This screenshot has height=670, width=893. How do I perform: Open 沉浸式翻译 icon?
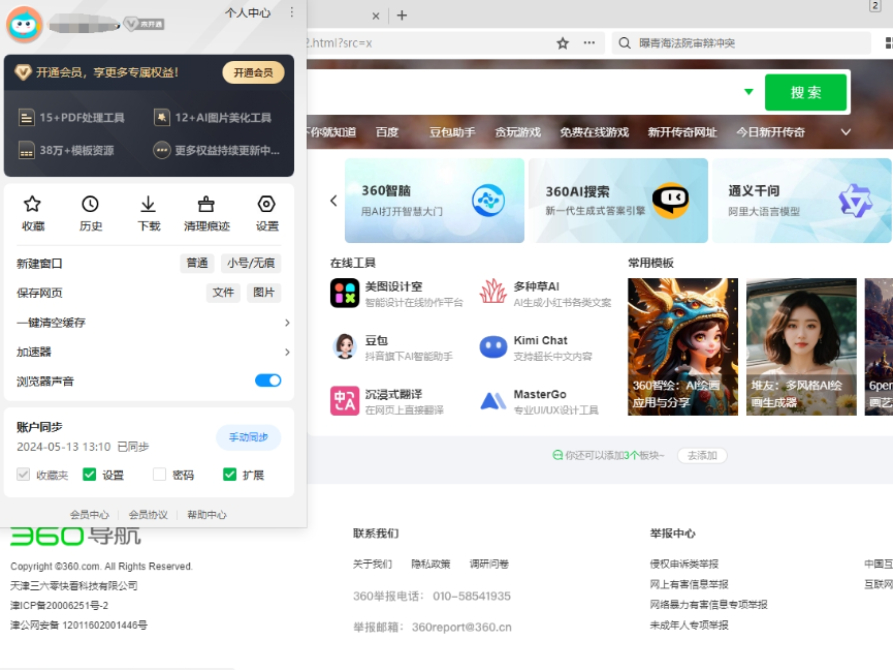click(x=345, y=401)
